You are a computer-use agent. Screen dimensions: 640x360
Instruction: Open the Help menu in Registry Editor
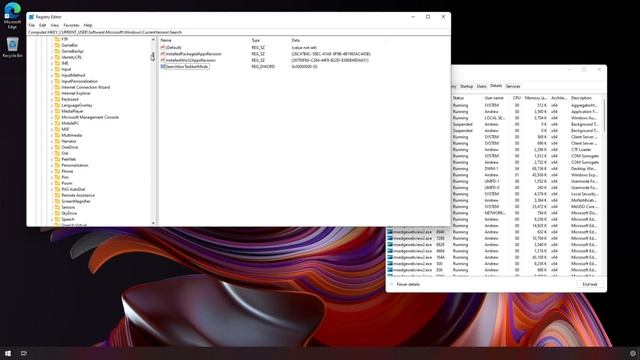[x=88, y=25]
